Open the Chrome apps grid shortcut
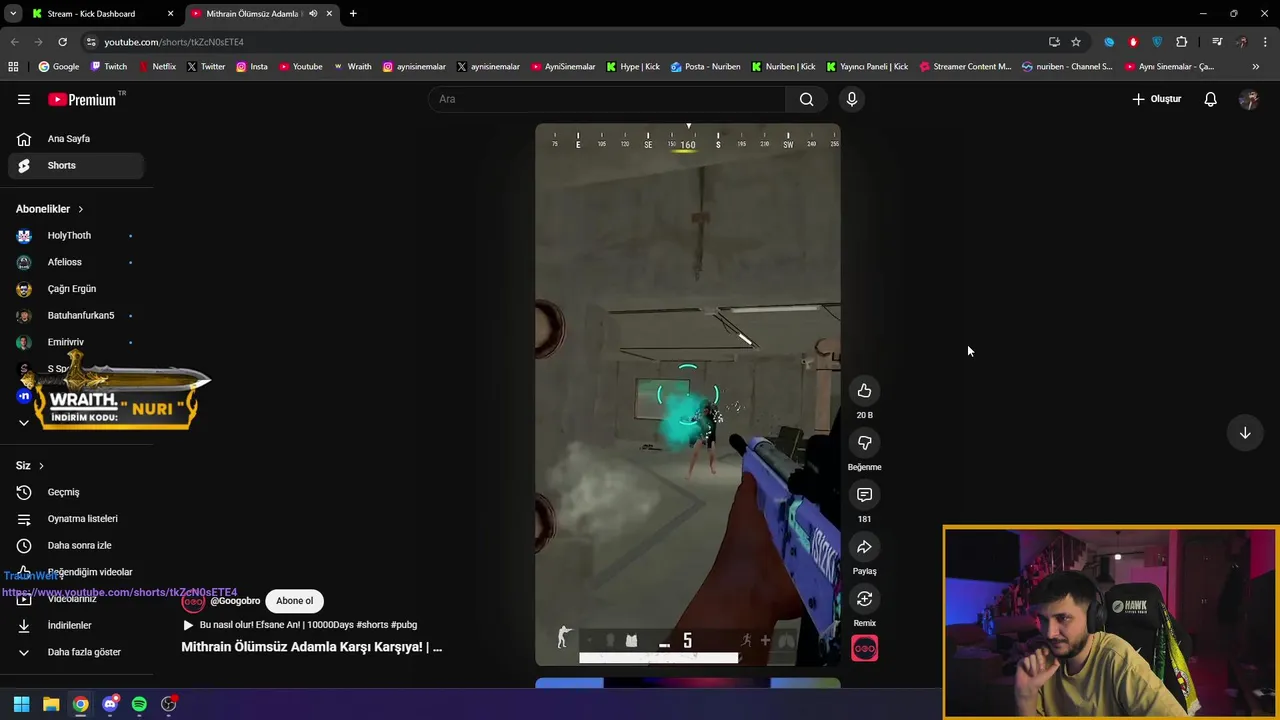The height and width of the screenshot is (720, 1280). coord(13,67)
